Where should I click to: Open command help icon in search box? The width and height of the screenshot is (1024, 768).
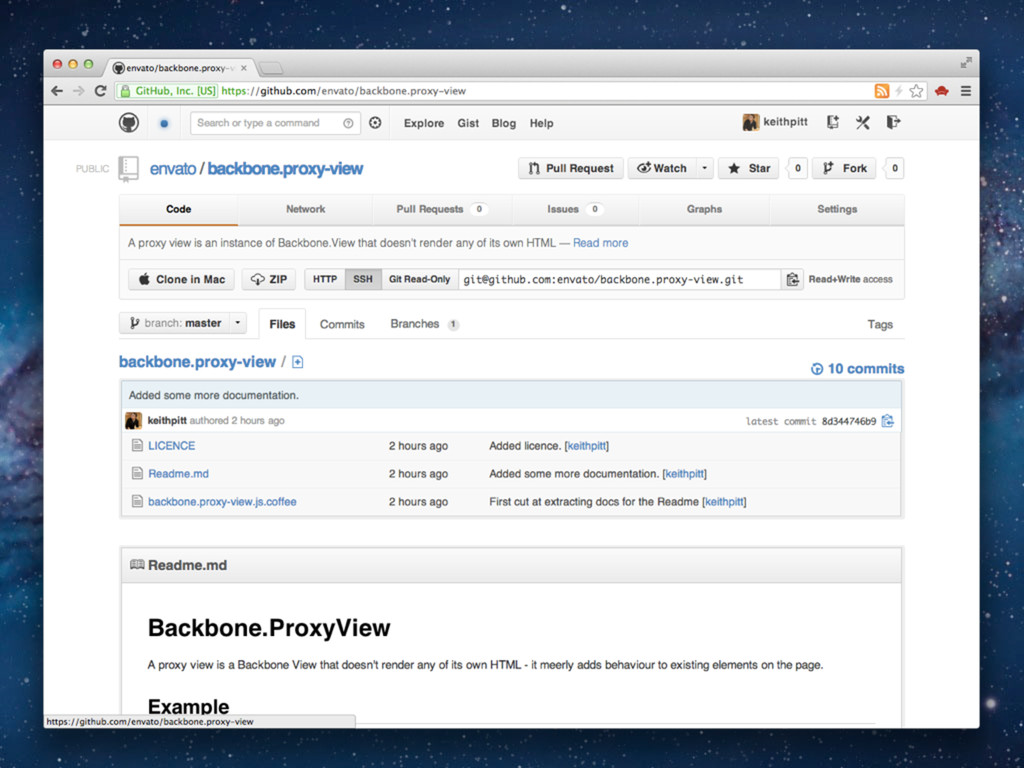[x=348, y=123]
